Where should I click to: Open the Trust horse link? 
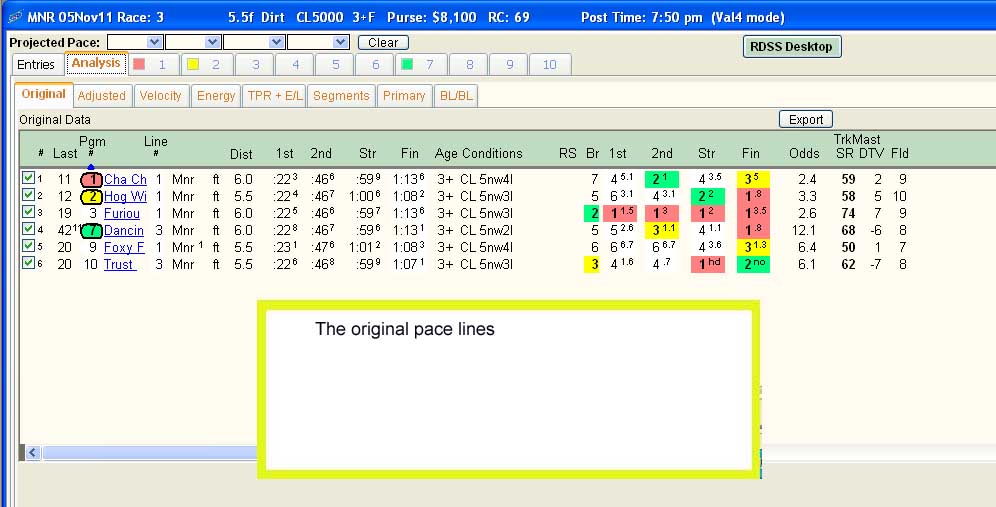tap(121, 264)
